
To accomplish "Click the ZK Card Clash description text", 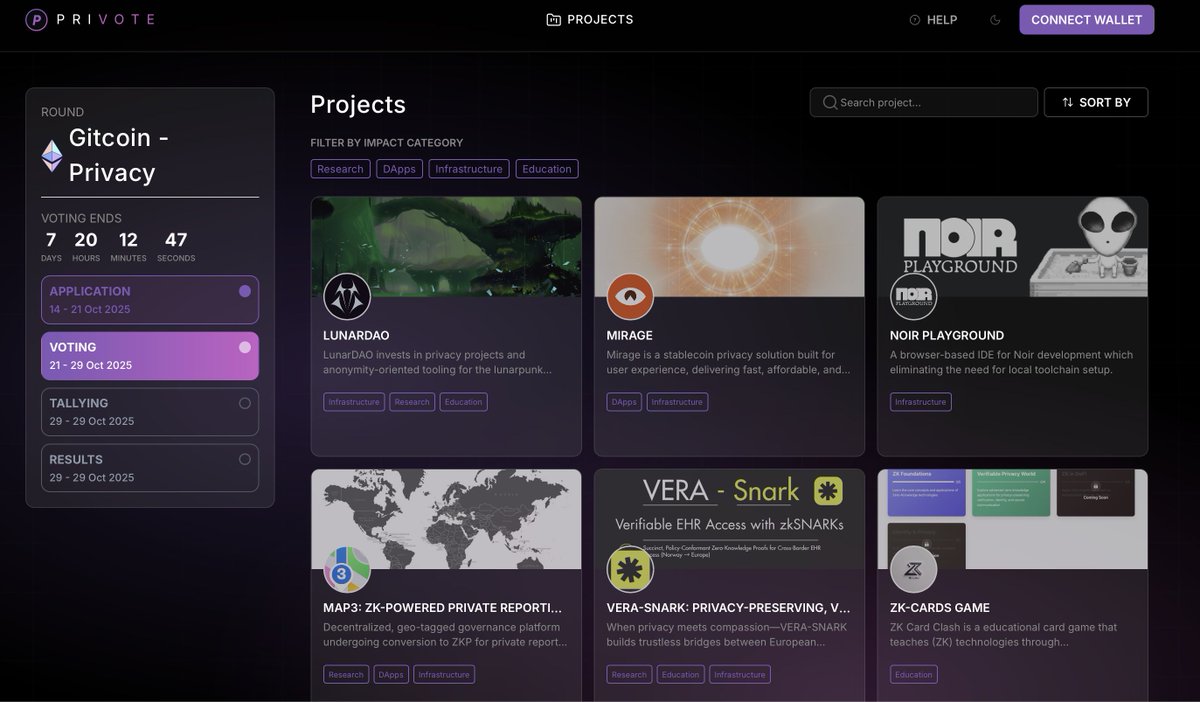I will (x=1003, y=634).
